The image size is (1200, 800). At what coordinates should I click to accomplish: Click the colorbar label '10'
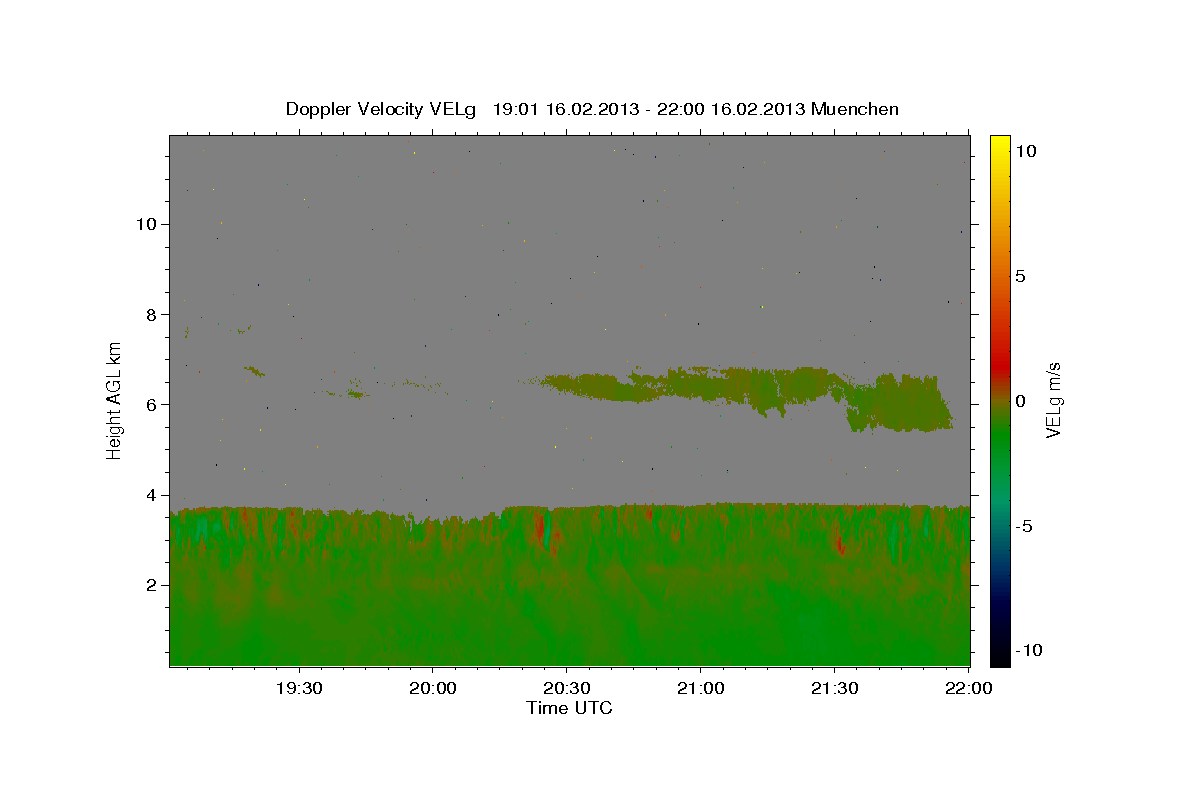coord(1026,151)
